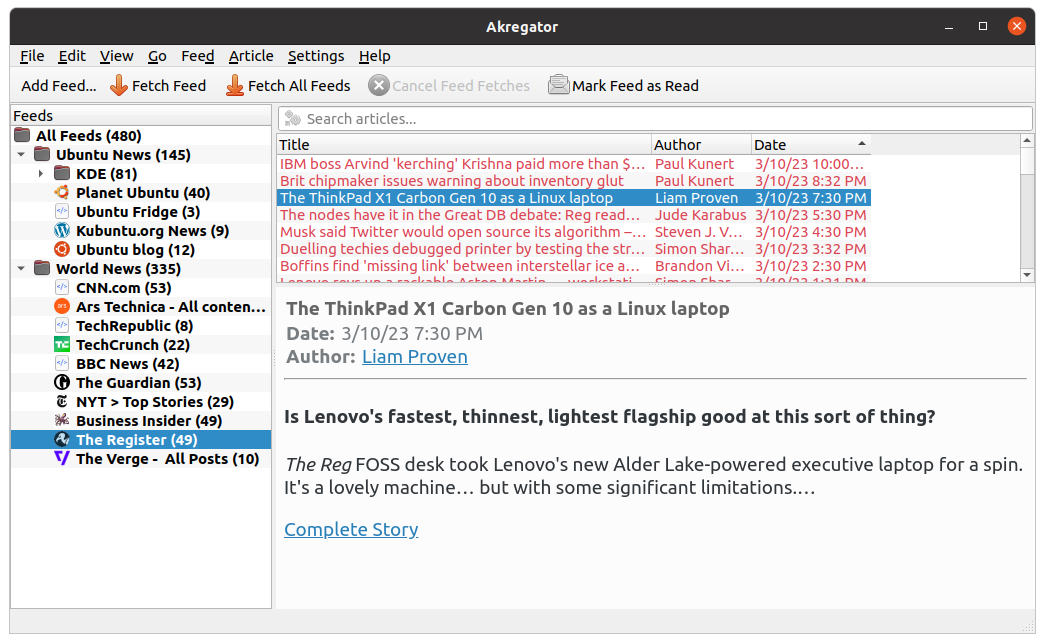Click in the Search articles field

click(655, 119)
